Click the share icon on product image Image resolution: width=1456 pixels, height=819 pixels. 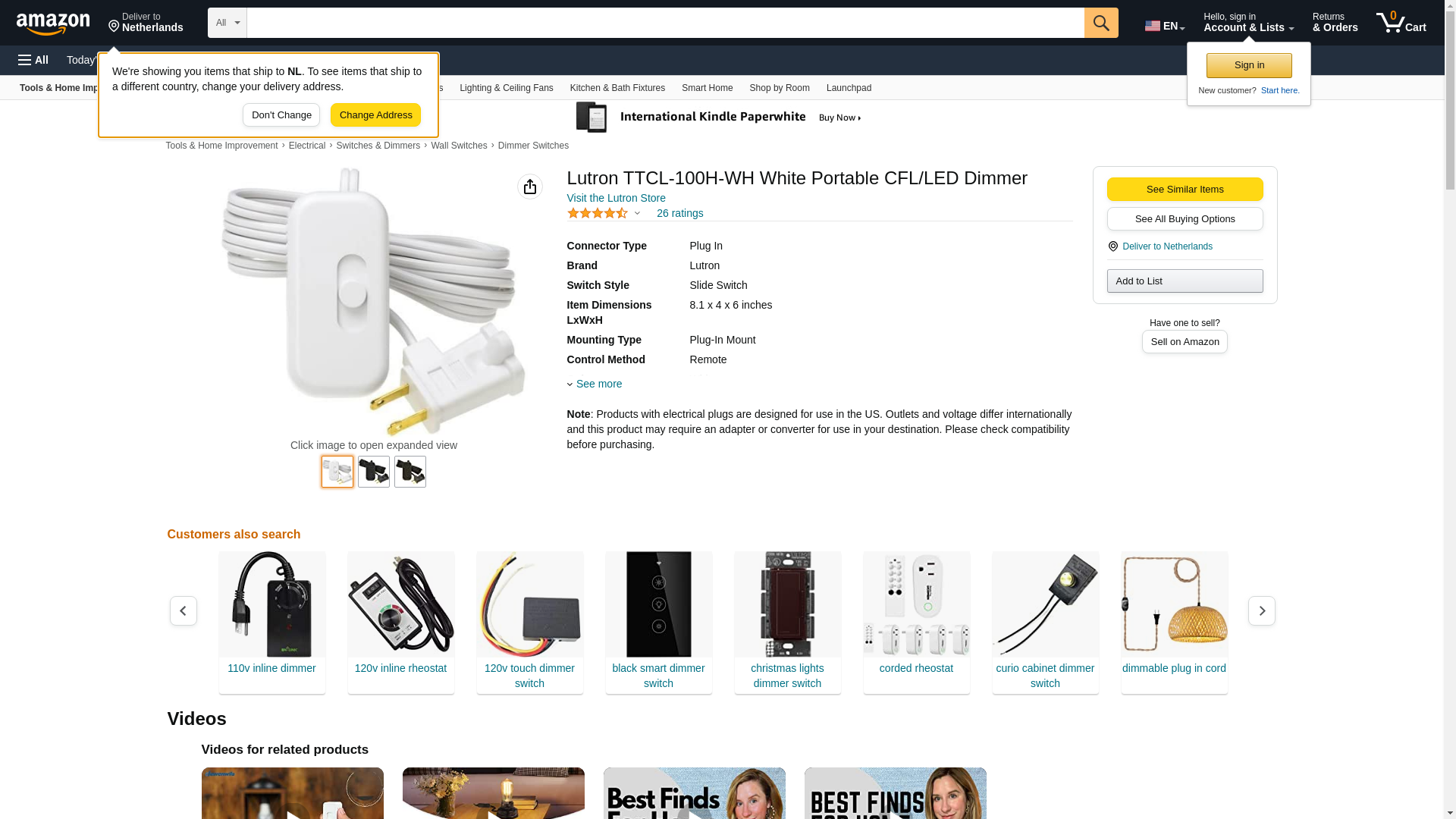tap(530, 187)
